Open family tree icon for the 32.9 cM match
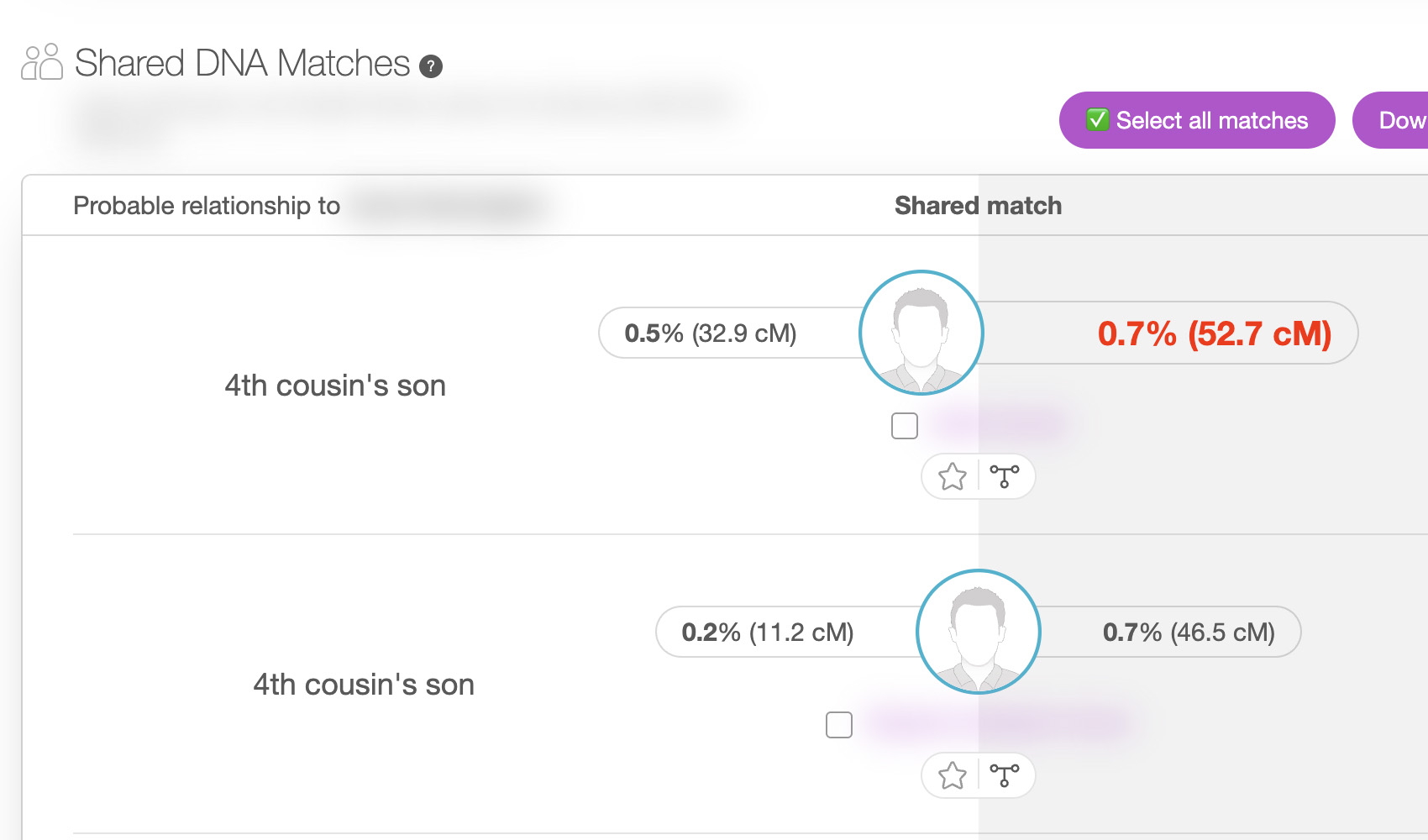 click(x=1005, y=476)
